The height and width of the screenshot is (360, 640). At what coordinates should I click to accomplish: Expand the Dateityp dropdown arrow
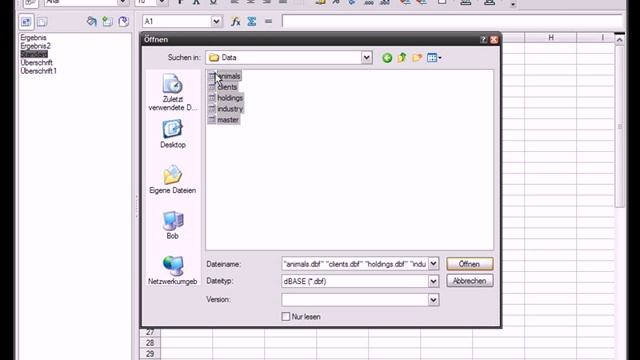click(433, 281)
